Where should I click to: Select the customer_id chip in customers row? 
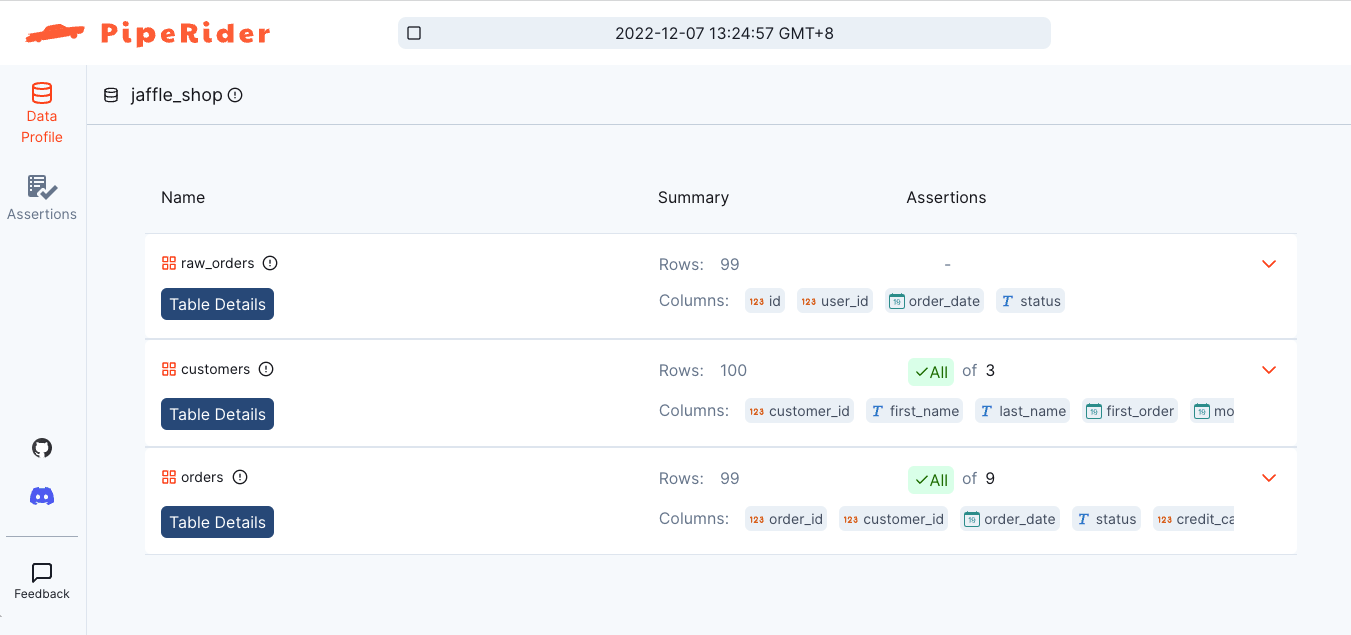click(x=799, y=411)
